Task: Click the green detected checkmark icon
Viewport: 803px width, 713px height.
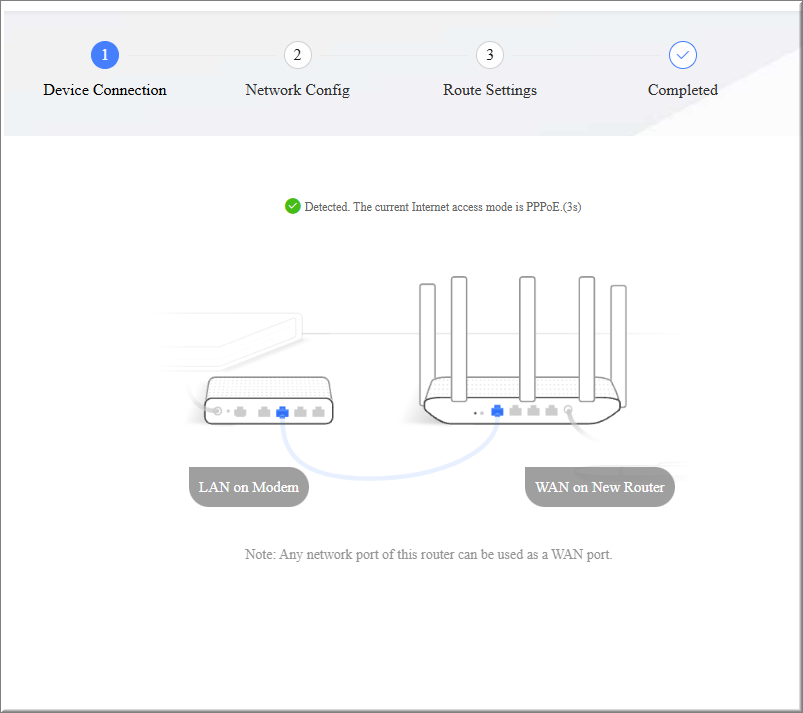Action: [x=292, y=206]
